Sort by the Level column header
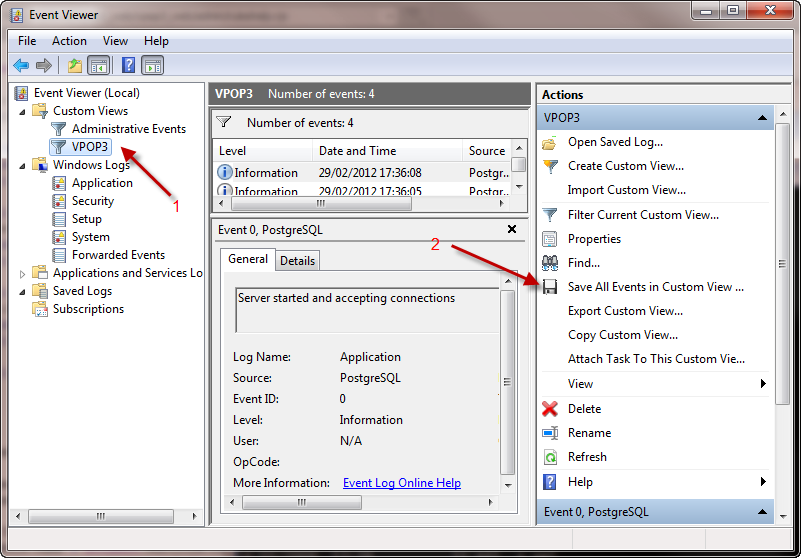 coord(263,151)
